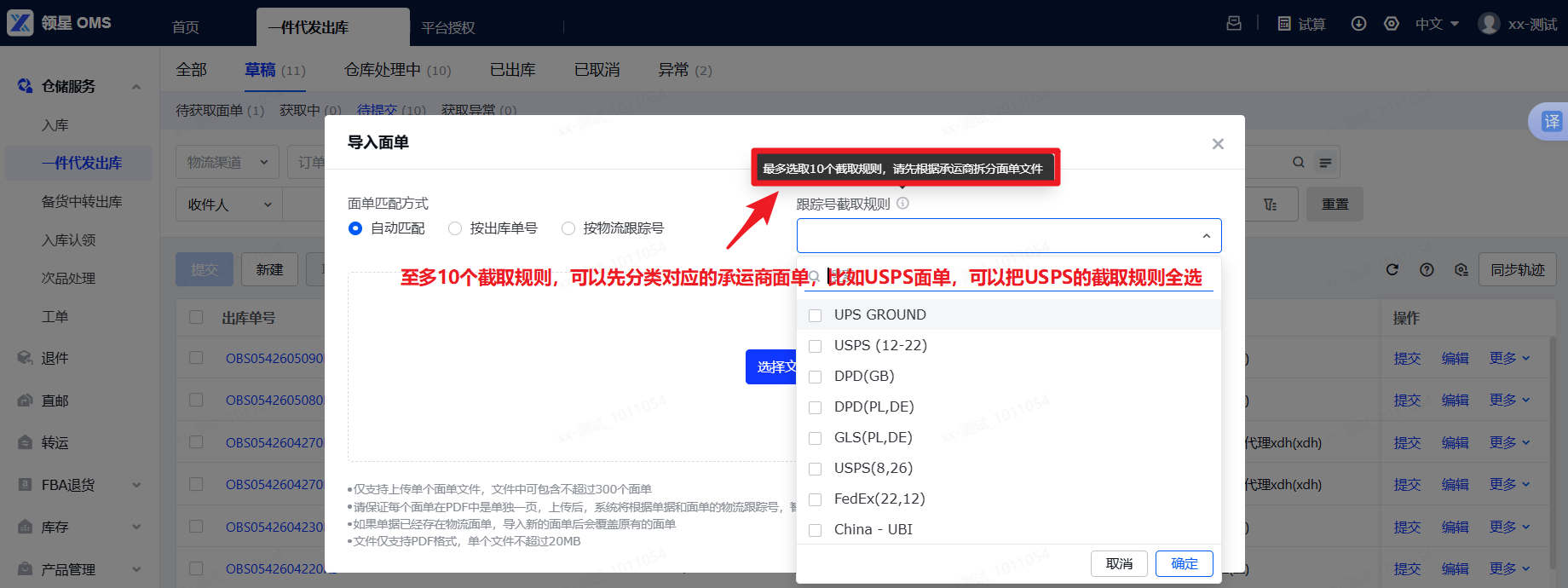Click the search magnifier icon in filter bar
This screenshot has height=588, width=1568.
[1298, 163]
